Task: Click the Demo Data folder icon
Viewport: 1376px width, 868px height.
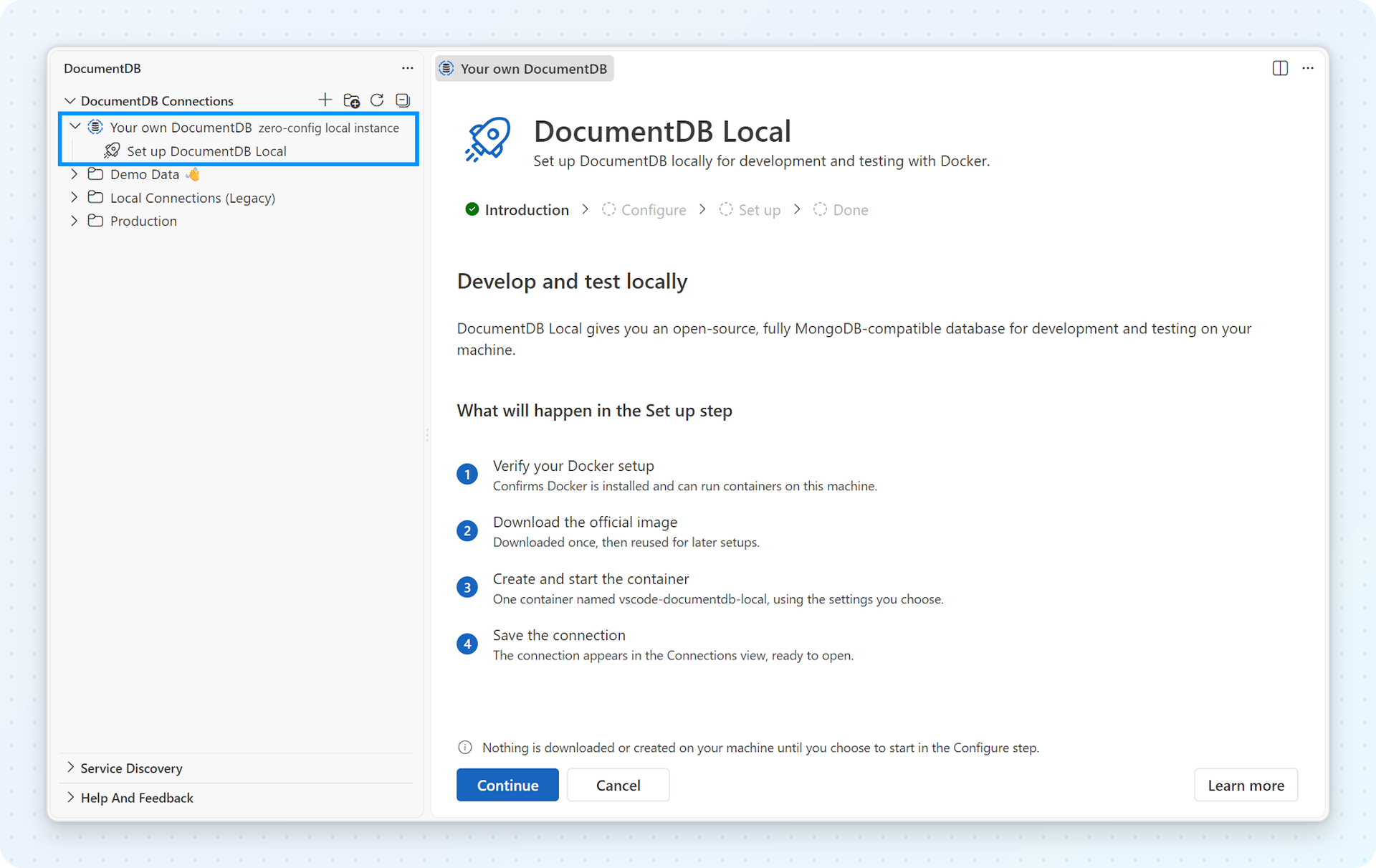Action: pyautogui.click(x=95, y=173)
